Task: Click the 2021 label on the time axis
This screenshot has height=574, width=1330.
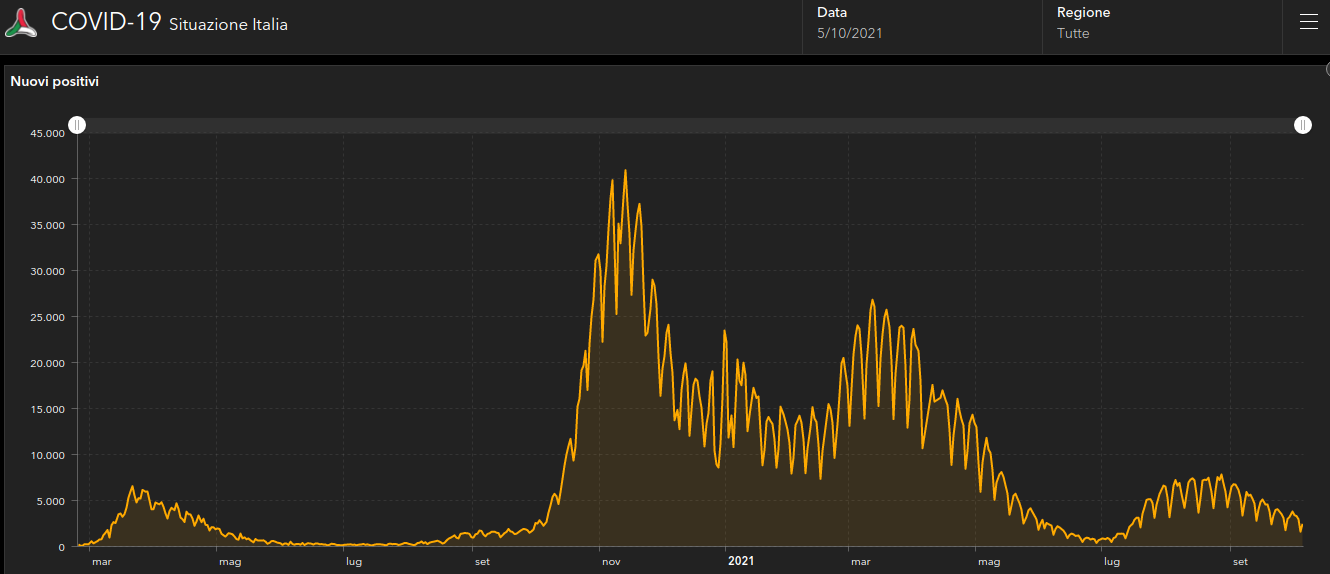Action: click(741, 561)
